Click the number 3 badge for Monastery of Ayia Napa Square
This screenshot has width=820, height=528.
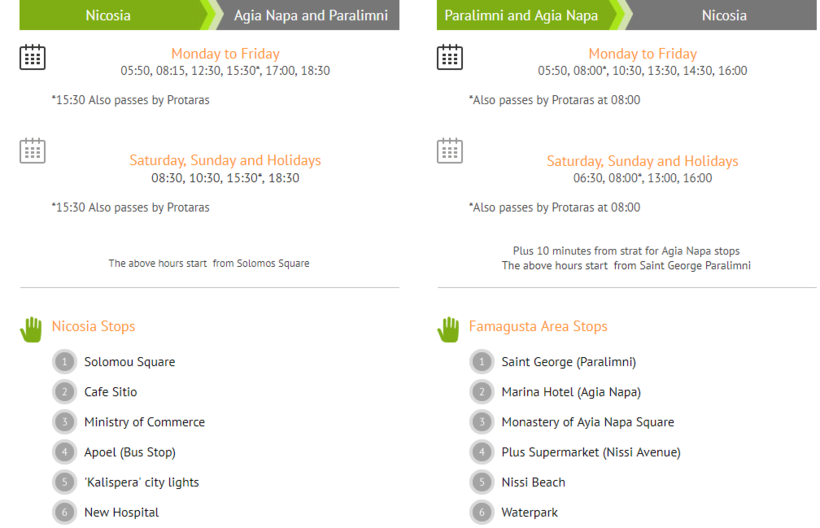pos(481,422)
